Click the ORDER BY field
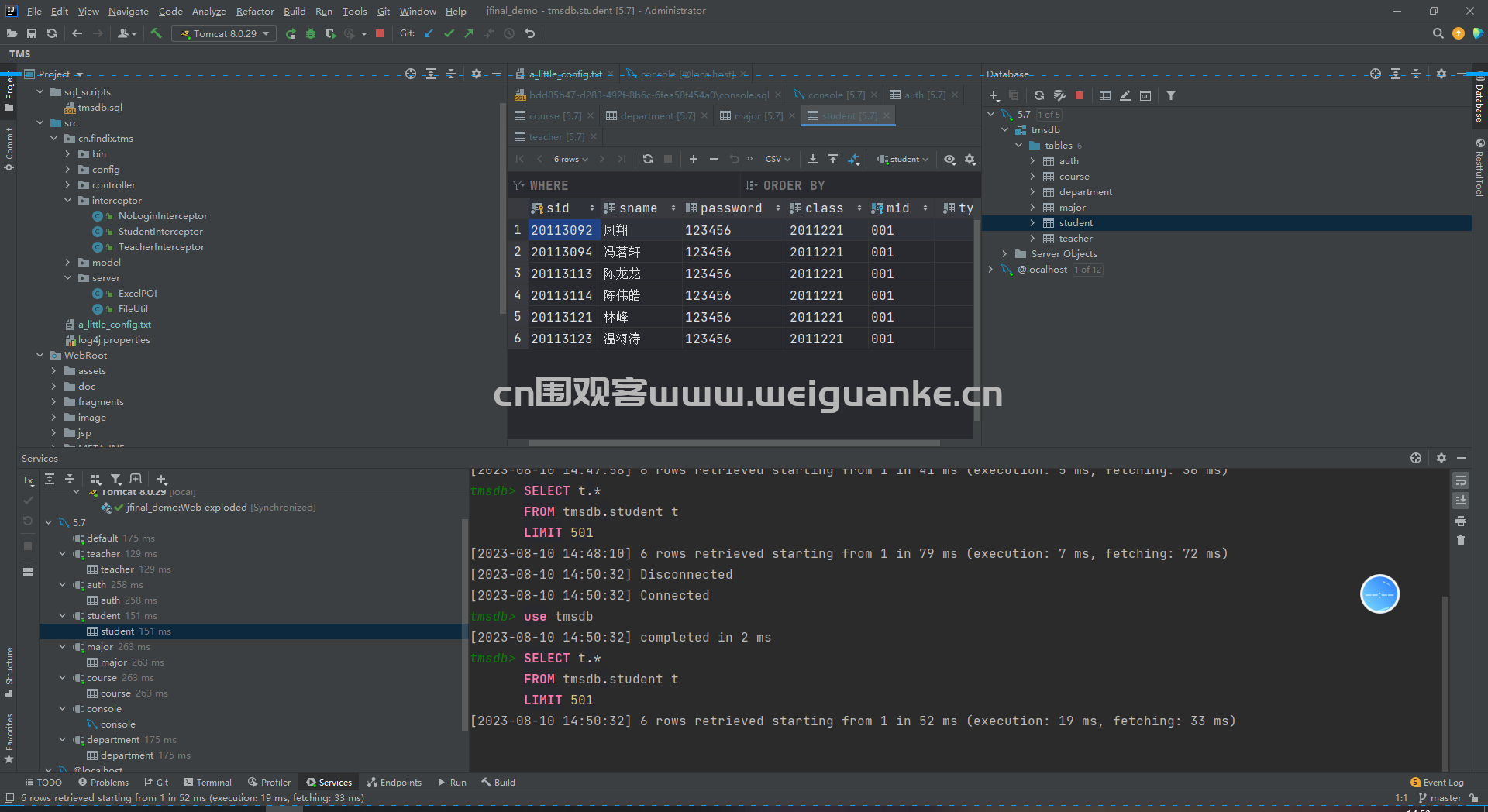This screenshot has width=1488, height=812. (x=859, y=186)
